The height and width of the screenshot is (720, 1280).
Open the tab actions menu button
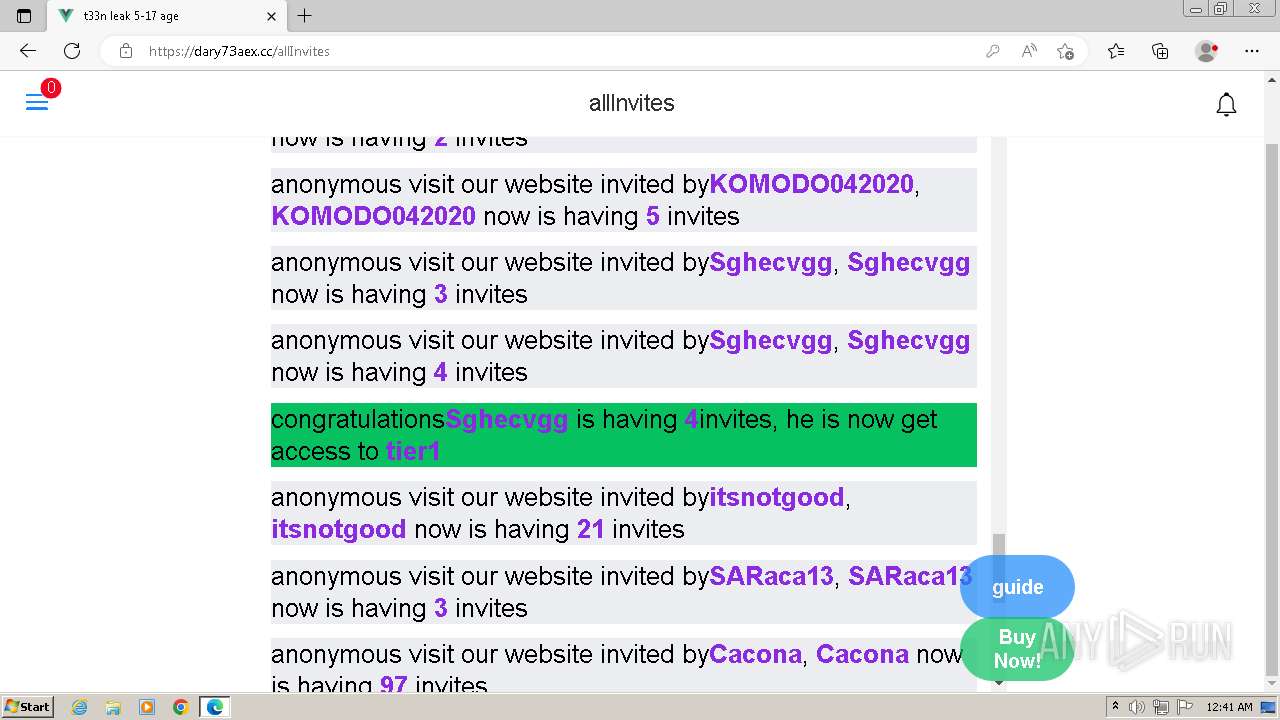click(24, 16)
